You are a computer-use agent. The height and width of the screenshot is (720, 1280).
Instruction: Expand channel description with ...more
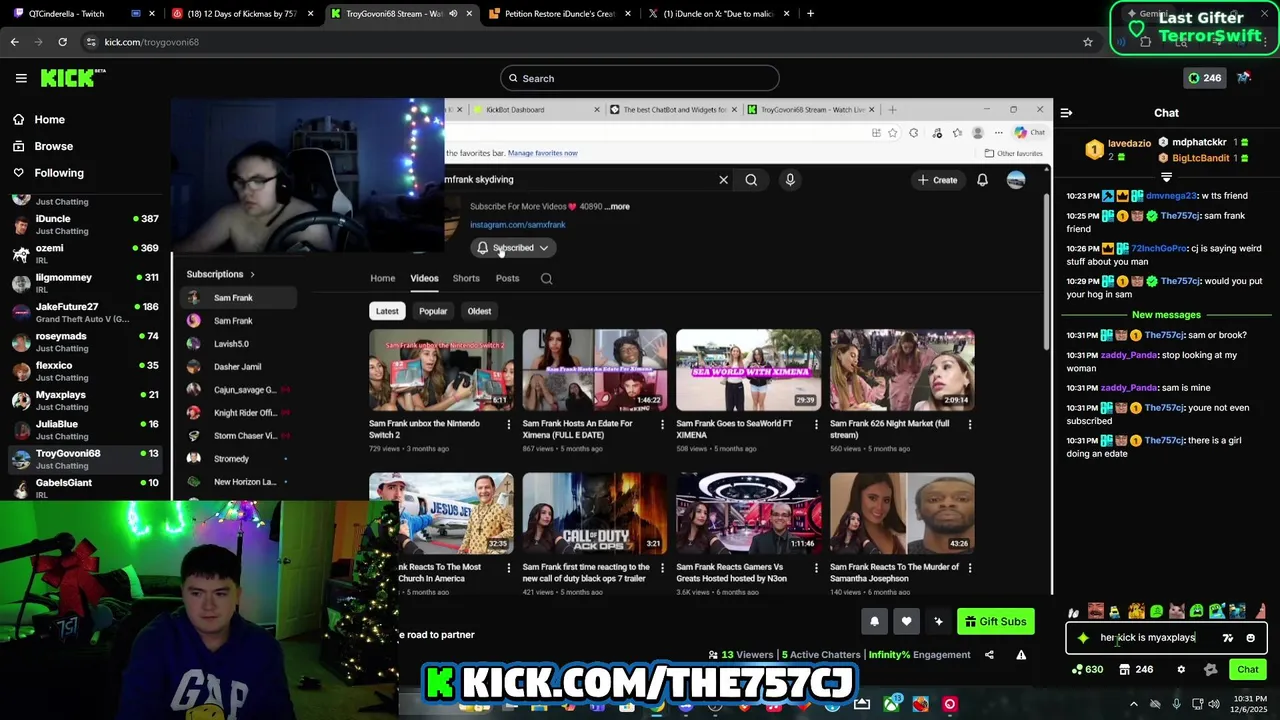[617, 206]
